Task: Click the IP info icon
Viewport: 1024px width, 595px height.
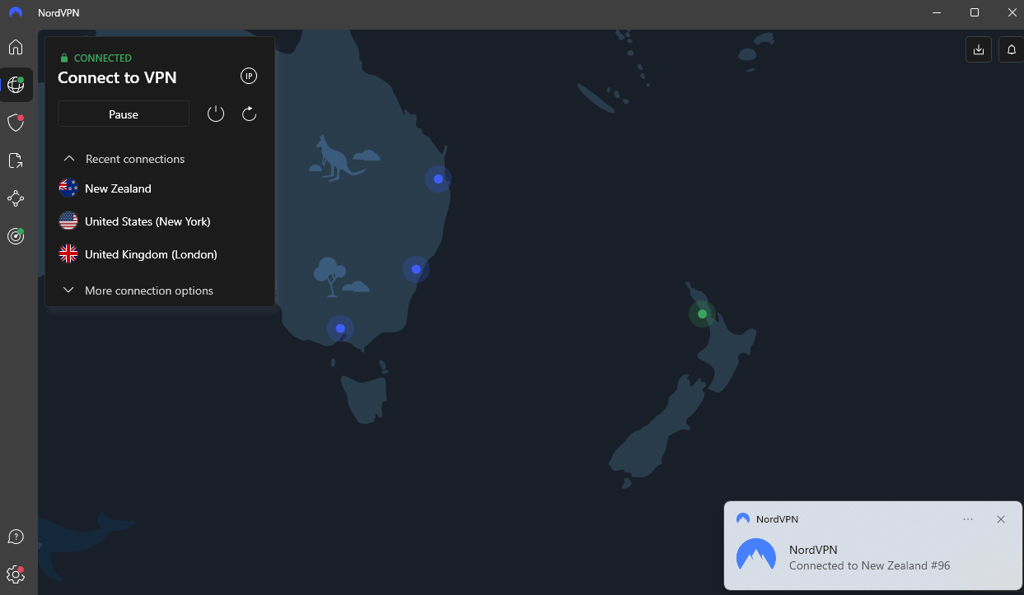Action: (249, 76)
